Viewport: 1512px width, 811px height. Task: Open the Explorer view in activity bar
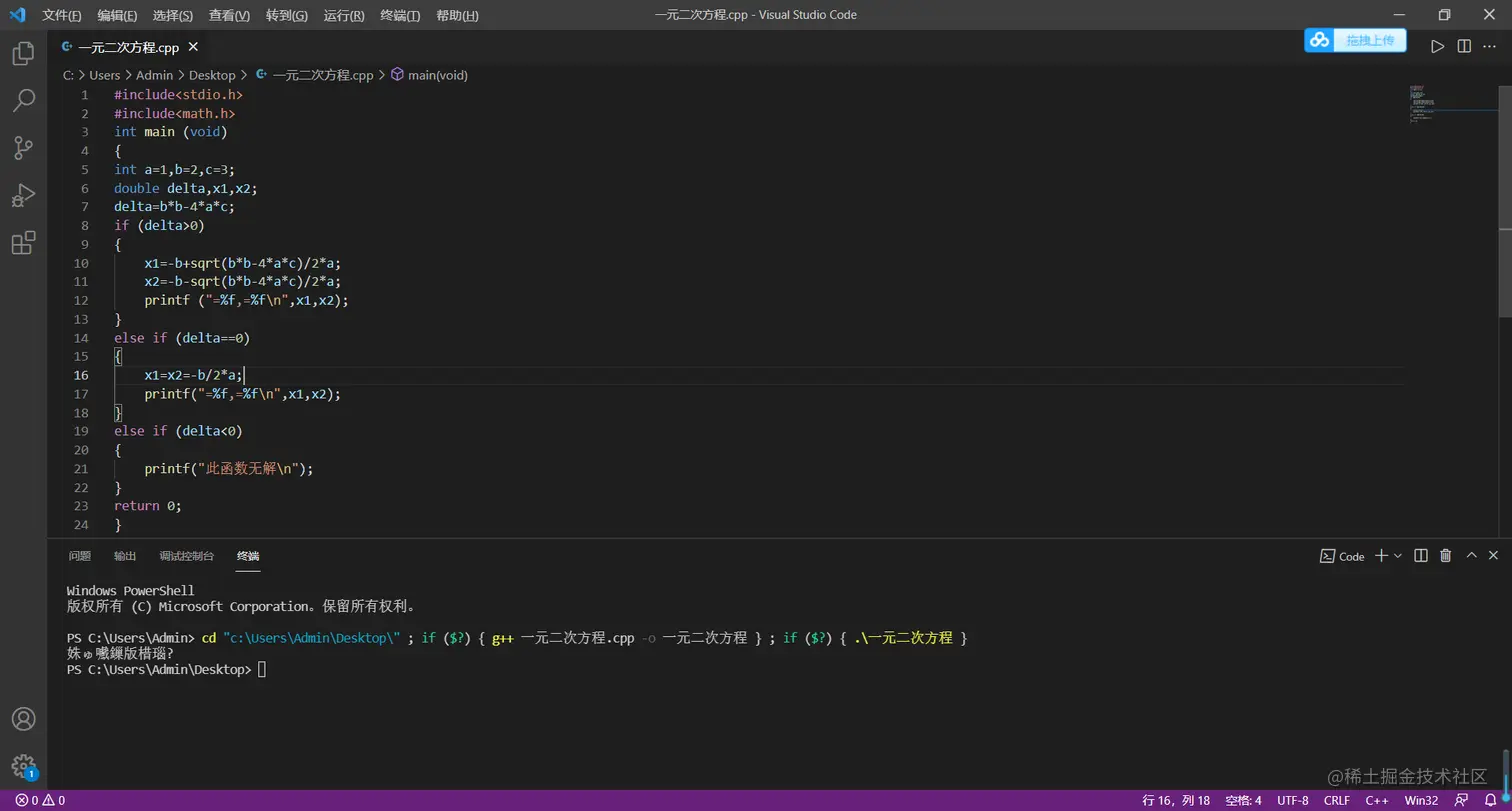[23, 53]
